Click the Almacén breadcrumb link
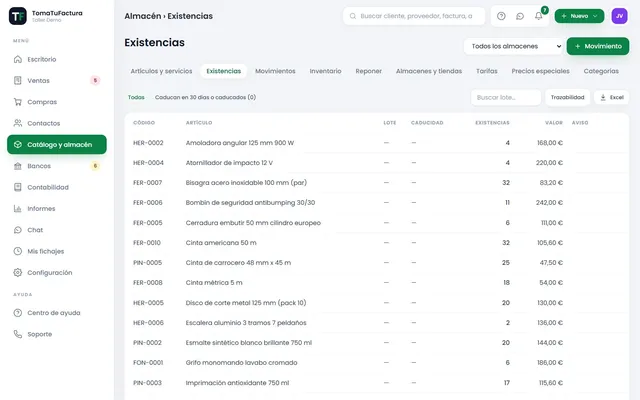This screenshot has width=640, height=400. click(x=143, y=16)
